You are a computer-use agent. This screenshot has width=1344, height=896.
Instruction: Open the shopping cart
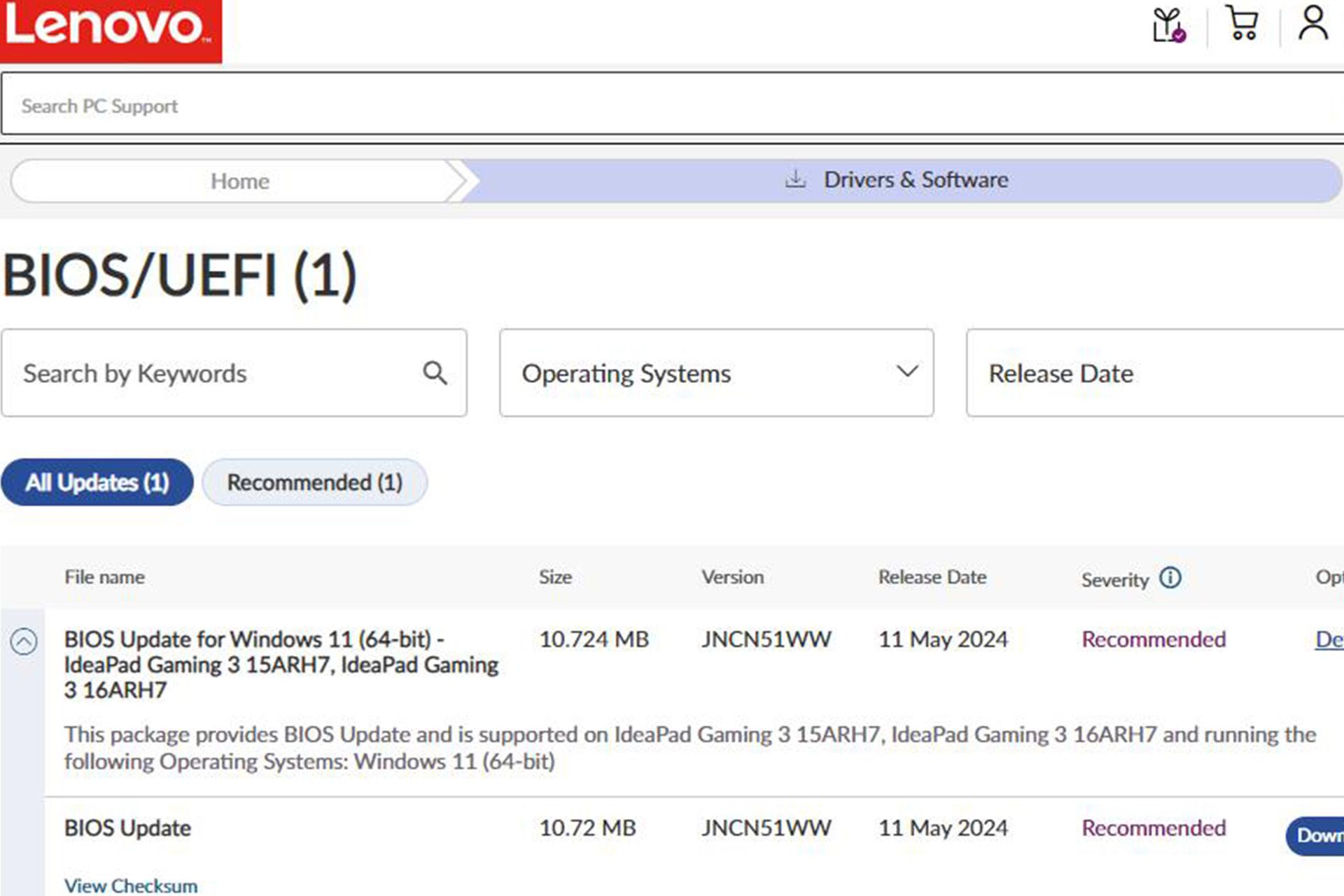click(1242, 24)
